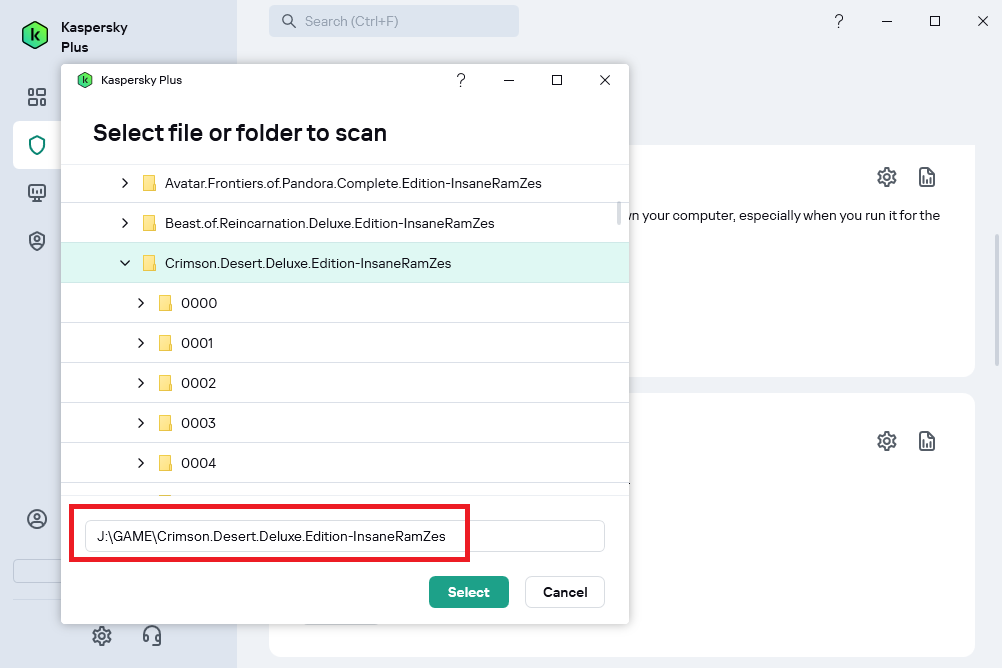The height and width of the screenshot is (668, 1002).
Task: Expand the Avatar.Frontiers.of.Pandora folder
Action: coord(125,183)
